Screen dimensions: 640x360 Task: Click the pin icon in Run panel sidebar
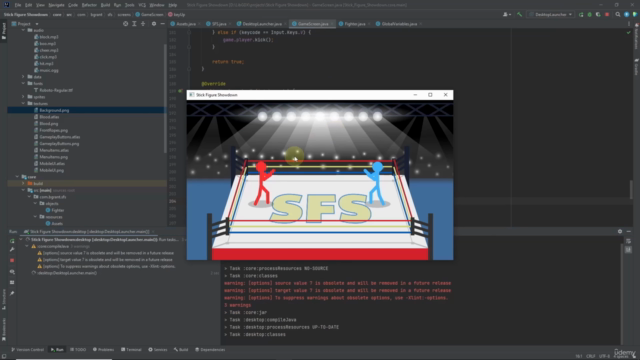pyautogui.click(x=12, y=293)
